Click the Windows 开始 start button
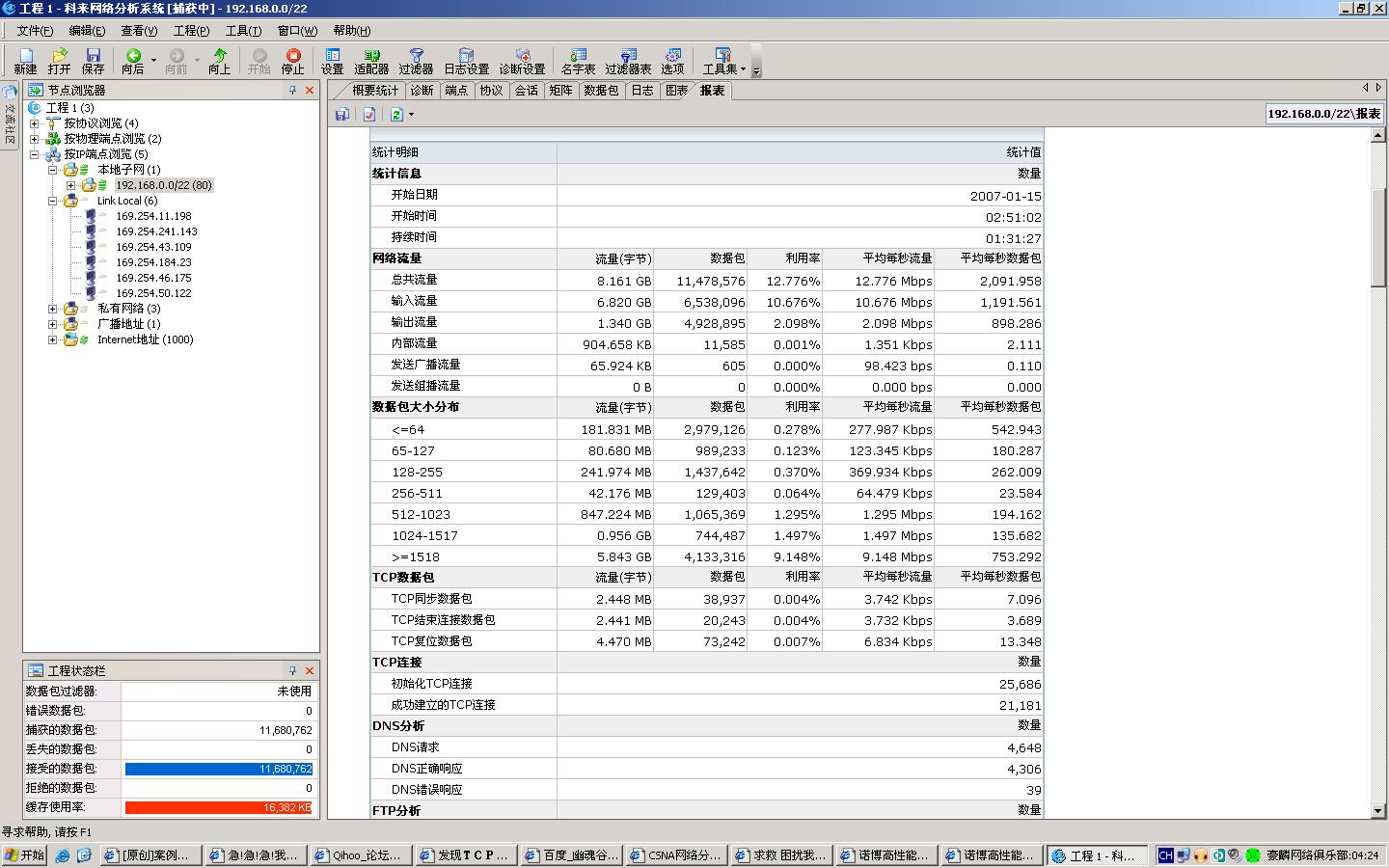Image resolution: width=1389 pixels, height=868 pixels. point(25,855)
